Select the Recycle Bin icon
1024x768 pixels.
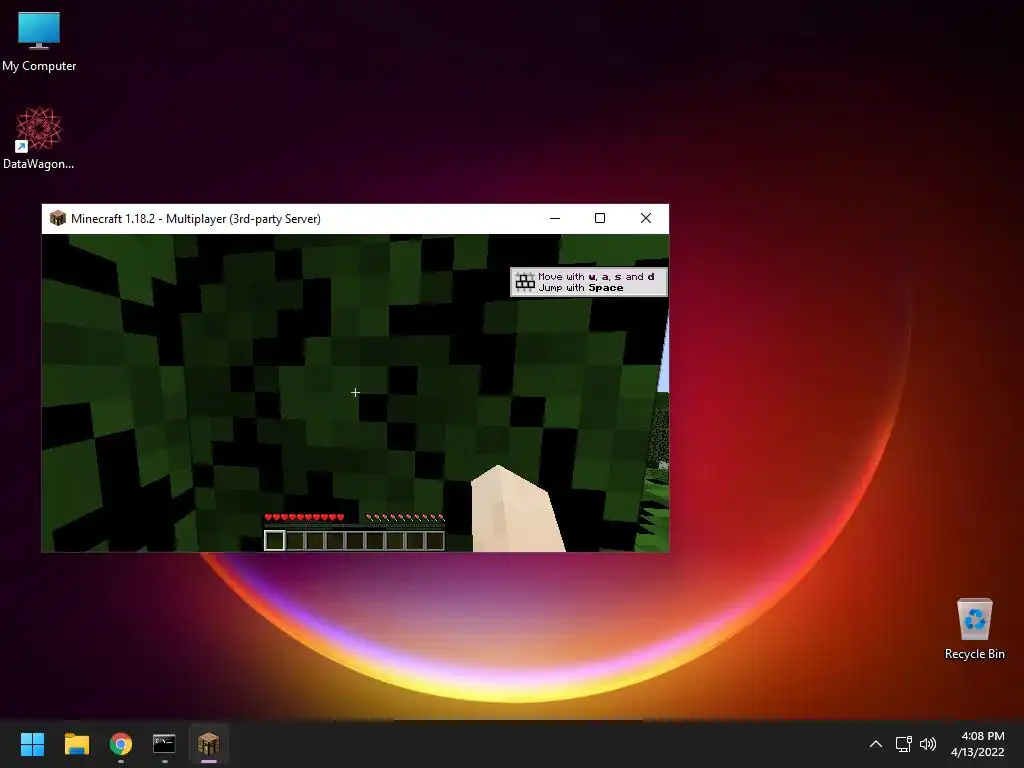coord(974,629)
